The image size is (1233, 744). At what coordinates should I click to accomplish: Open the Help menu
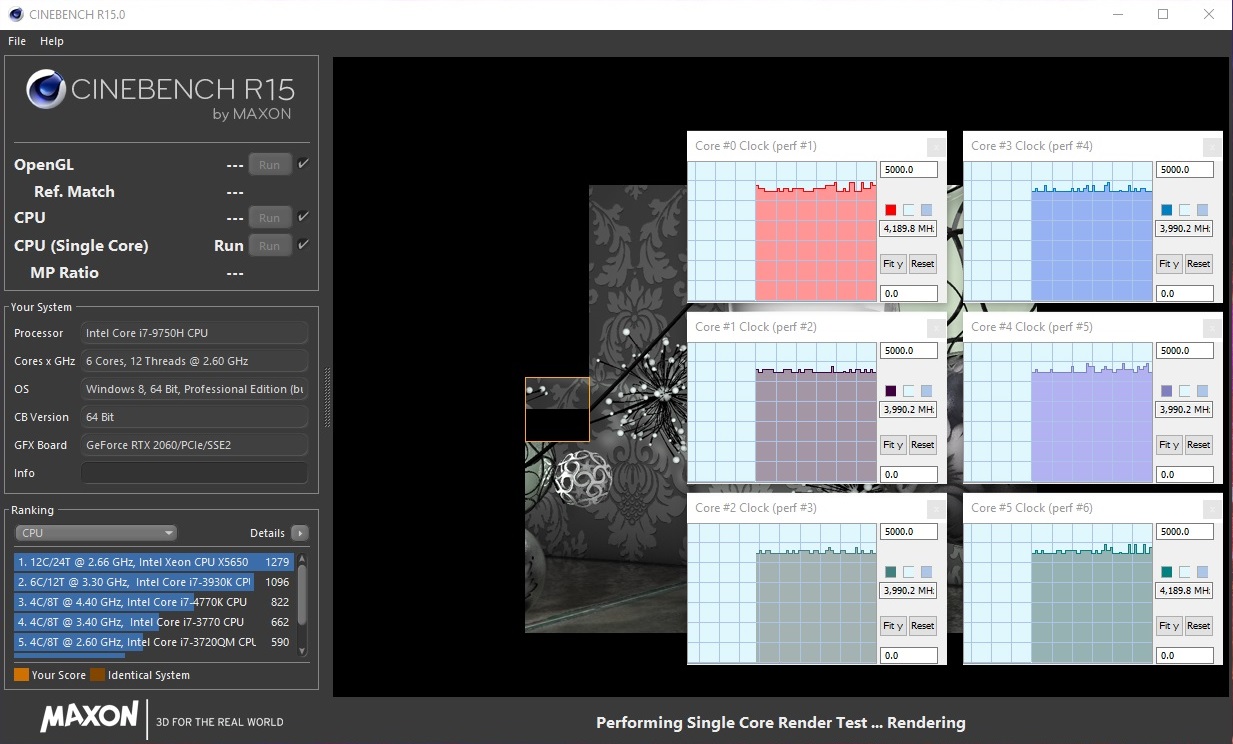(52, 41)
